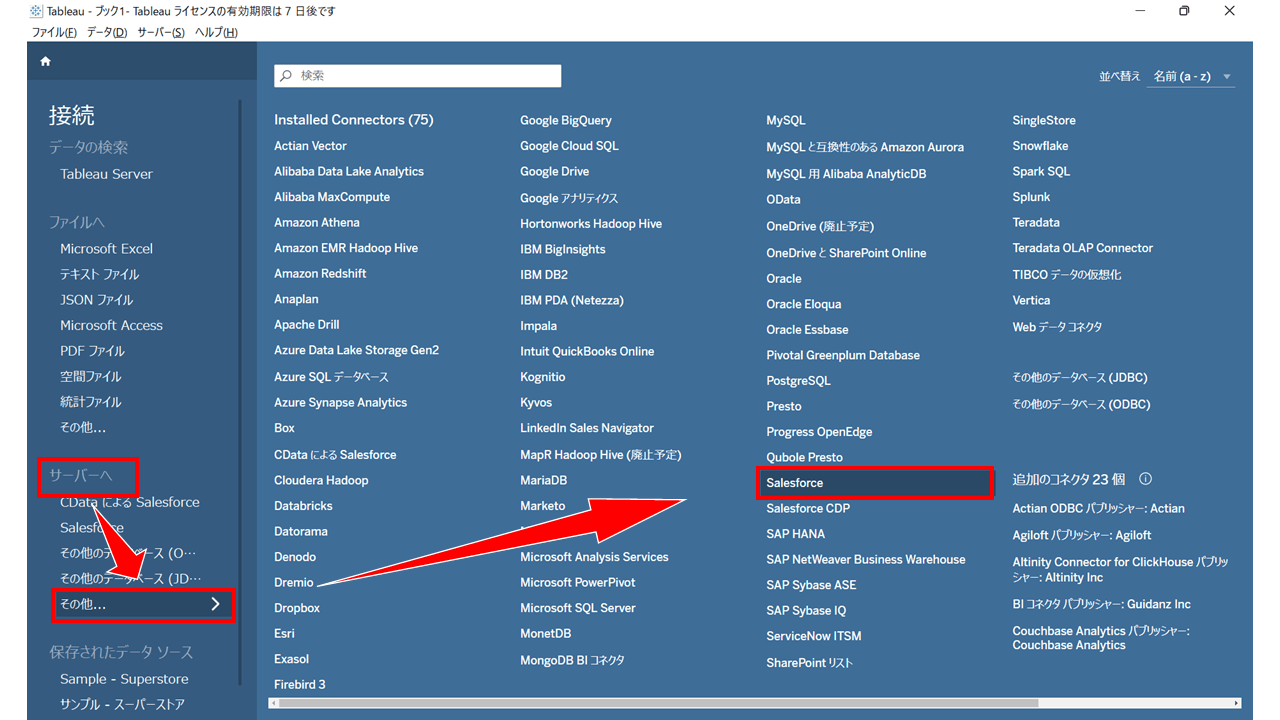Screen dimensions: 1280x720
Task: Open Altinity Connector for ClickHouse
Action: pos(1120,569)
